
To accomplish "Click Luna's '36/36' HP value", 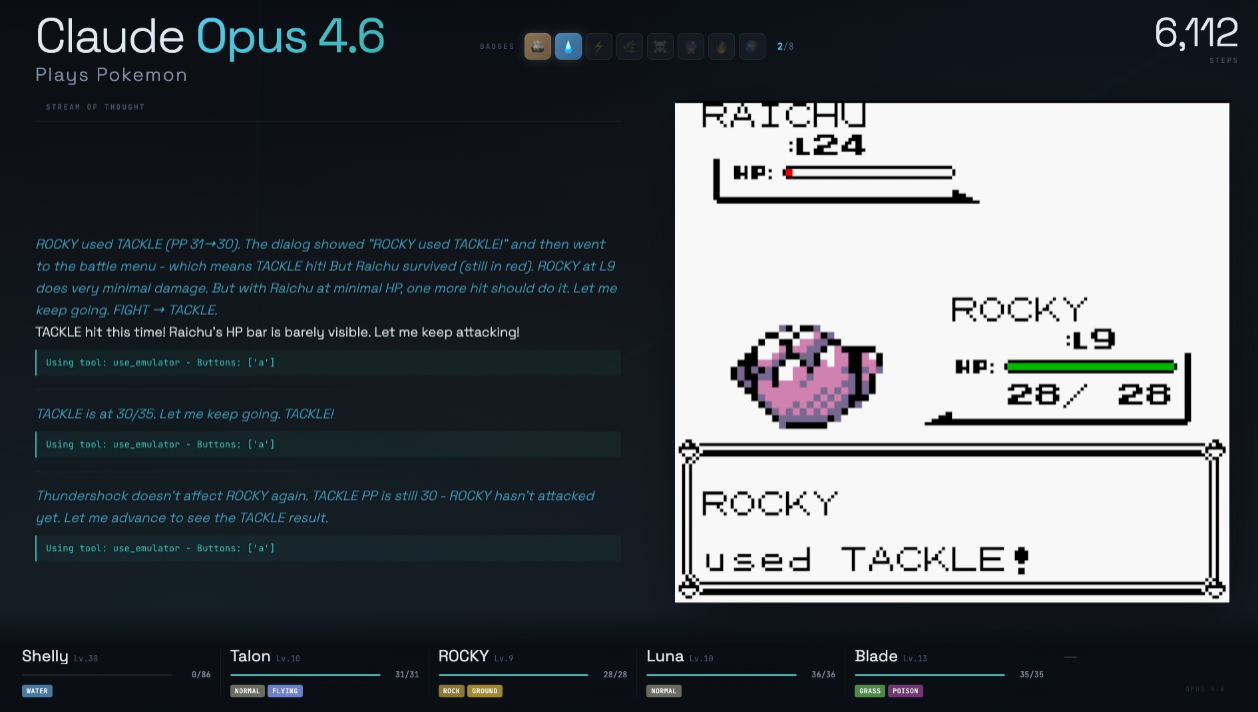I will [823, 675].
